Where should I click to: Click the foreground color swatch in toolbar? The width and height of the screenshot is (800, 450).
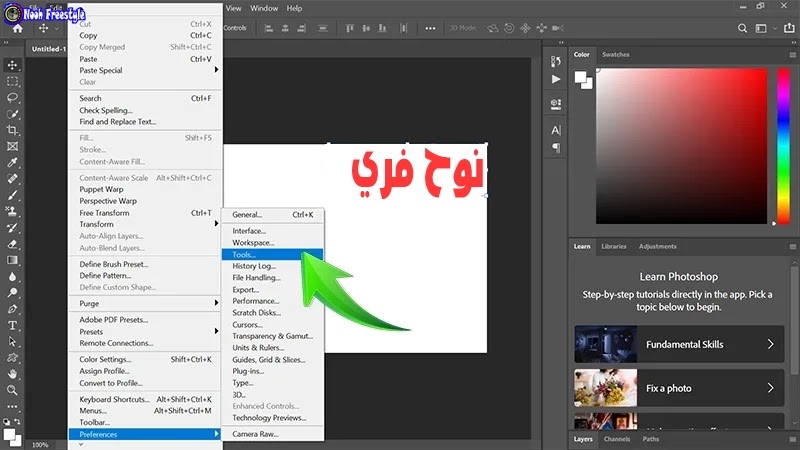[9, 435]
